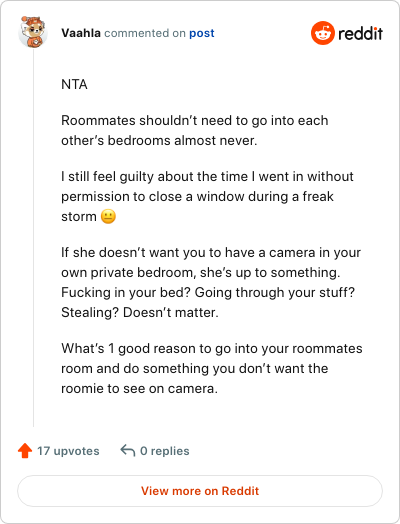Click the reply arrow icon

pyautogui.click(x=128, y=450)
